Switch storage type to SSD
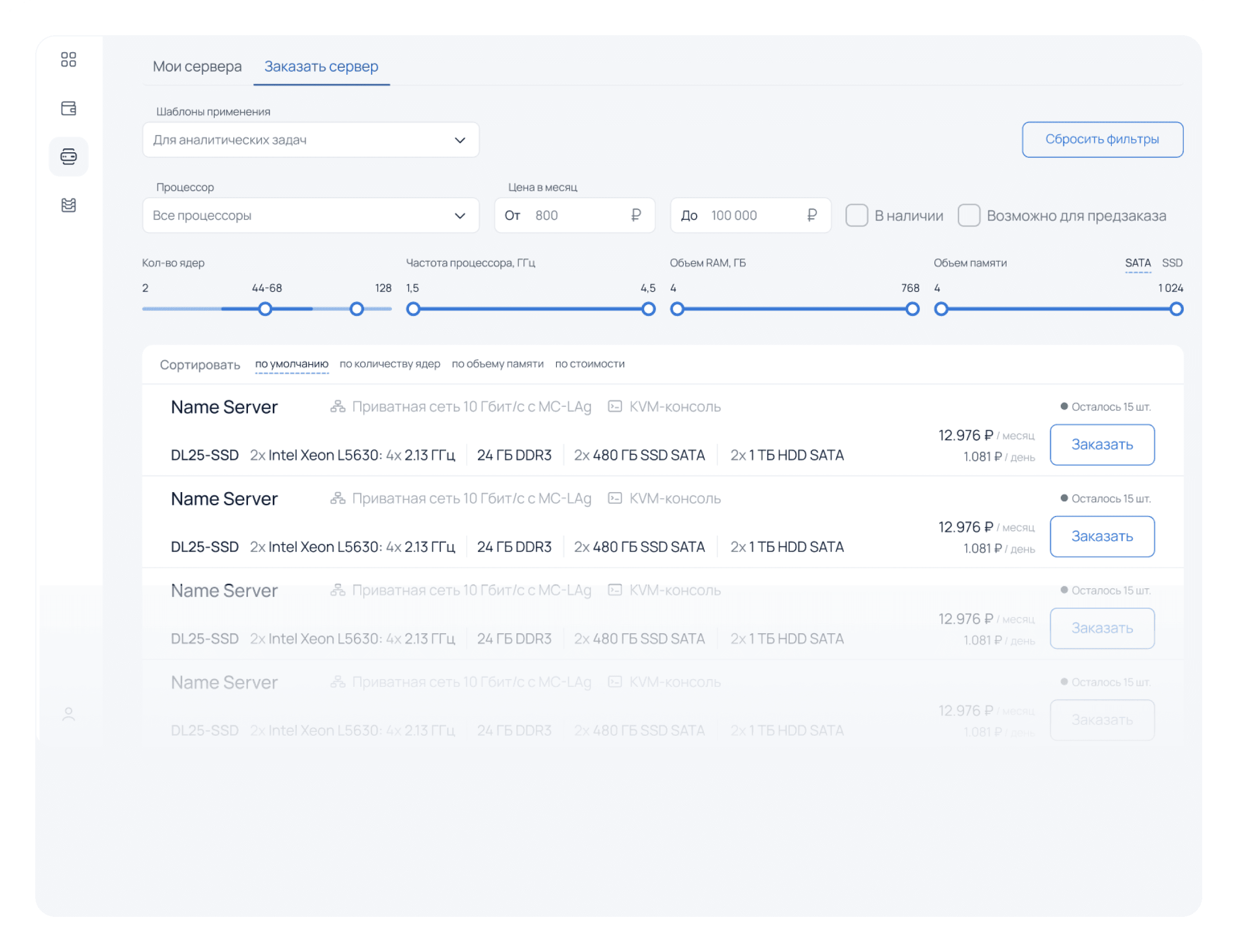Image resolution: width=1233 pixels, height=952 pixels. click(1171, 263)
